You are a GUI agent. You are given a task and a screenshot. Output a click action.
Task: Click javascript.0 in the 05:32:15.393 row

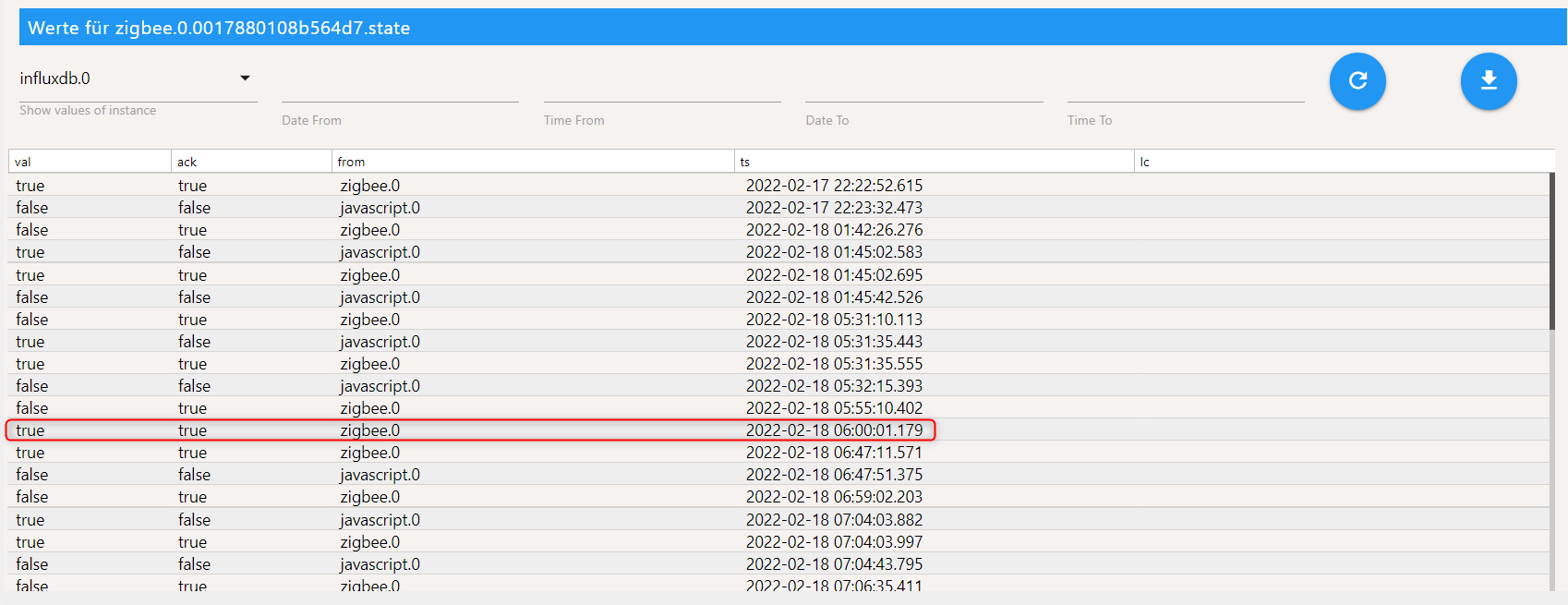[x=380, y=386]
